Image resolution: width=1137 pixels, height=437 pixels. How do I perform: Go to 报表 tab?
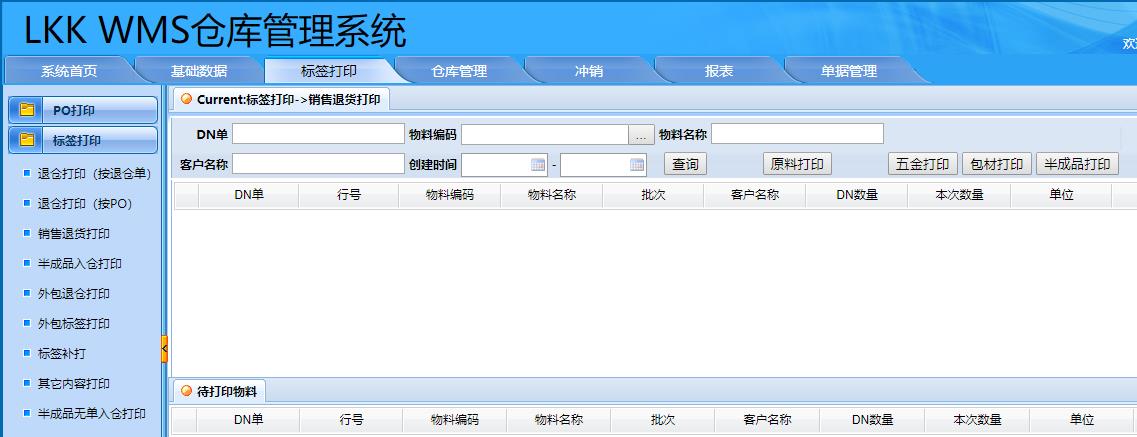click(719, 71)
